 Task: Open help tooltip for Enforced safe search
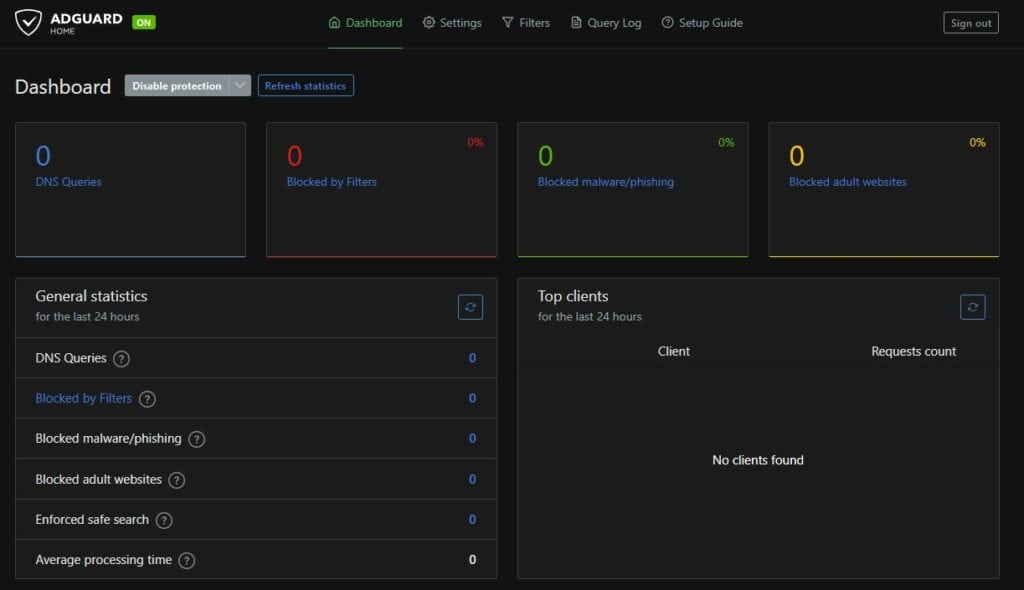(167, 520)
